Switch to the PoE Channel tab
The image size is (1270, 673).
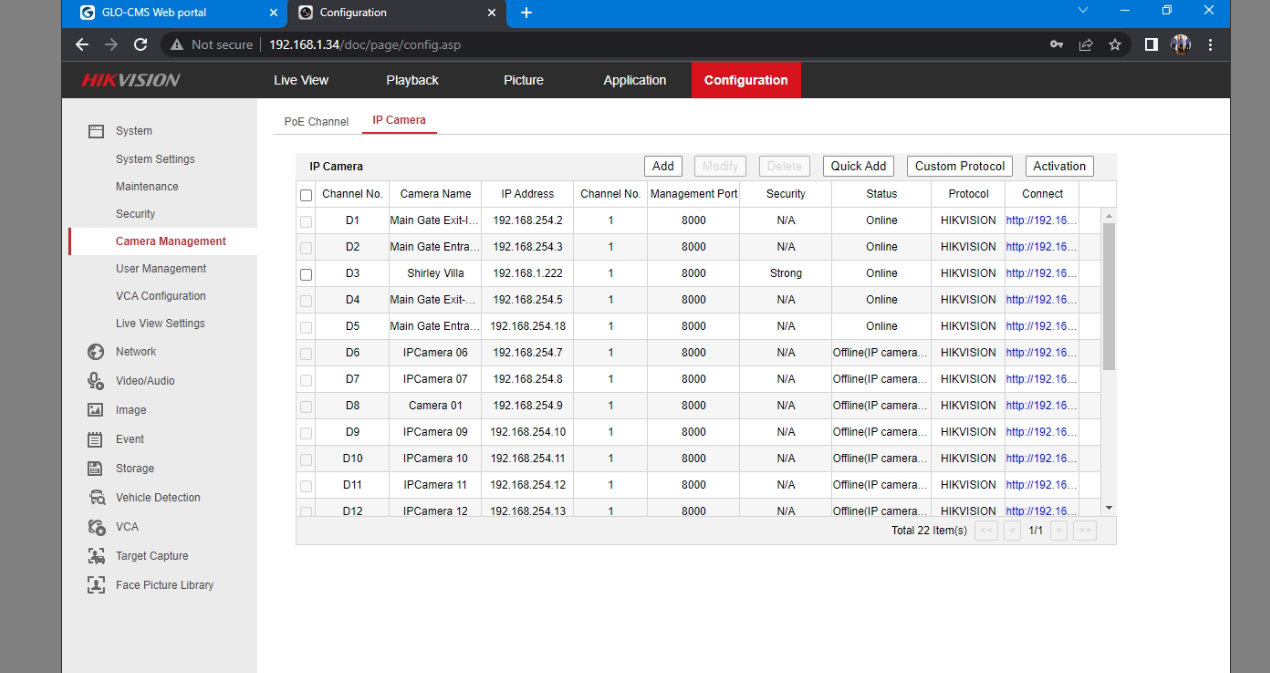tap(316, 122)
